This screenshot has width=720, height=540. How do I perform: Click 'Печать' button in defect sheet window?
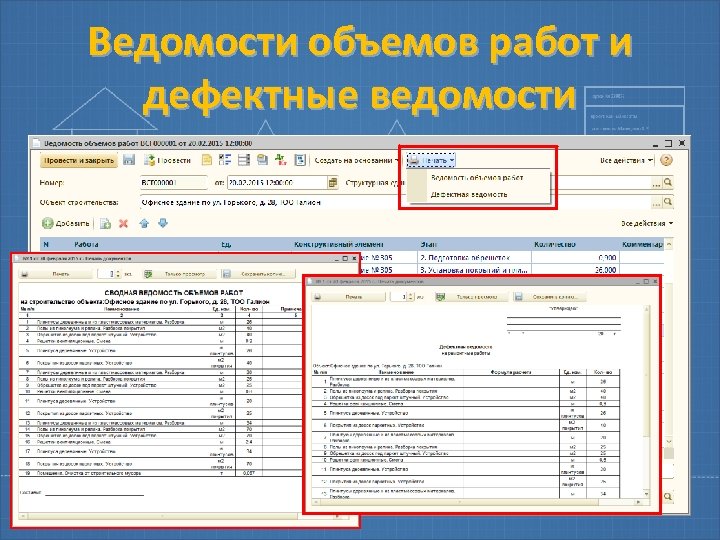(x=349, y=297)
